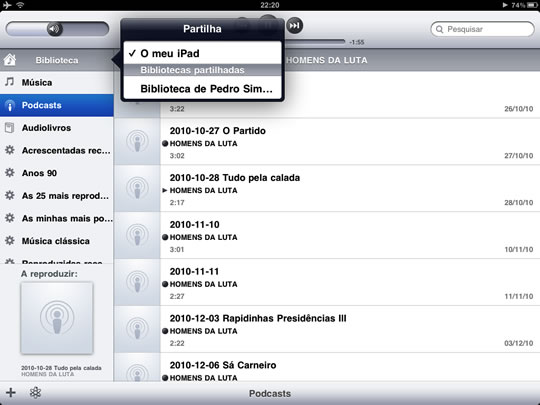Click unplayed dot of Rapidinhas Presidências III

pyautogui.click(x=165, y=331)
